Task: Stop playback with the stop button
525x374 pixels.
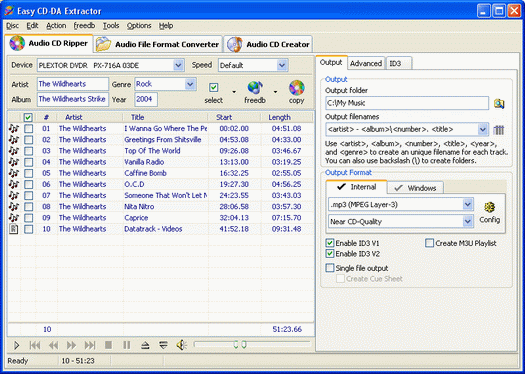Action: 108,345
